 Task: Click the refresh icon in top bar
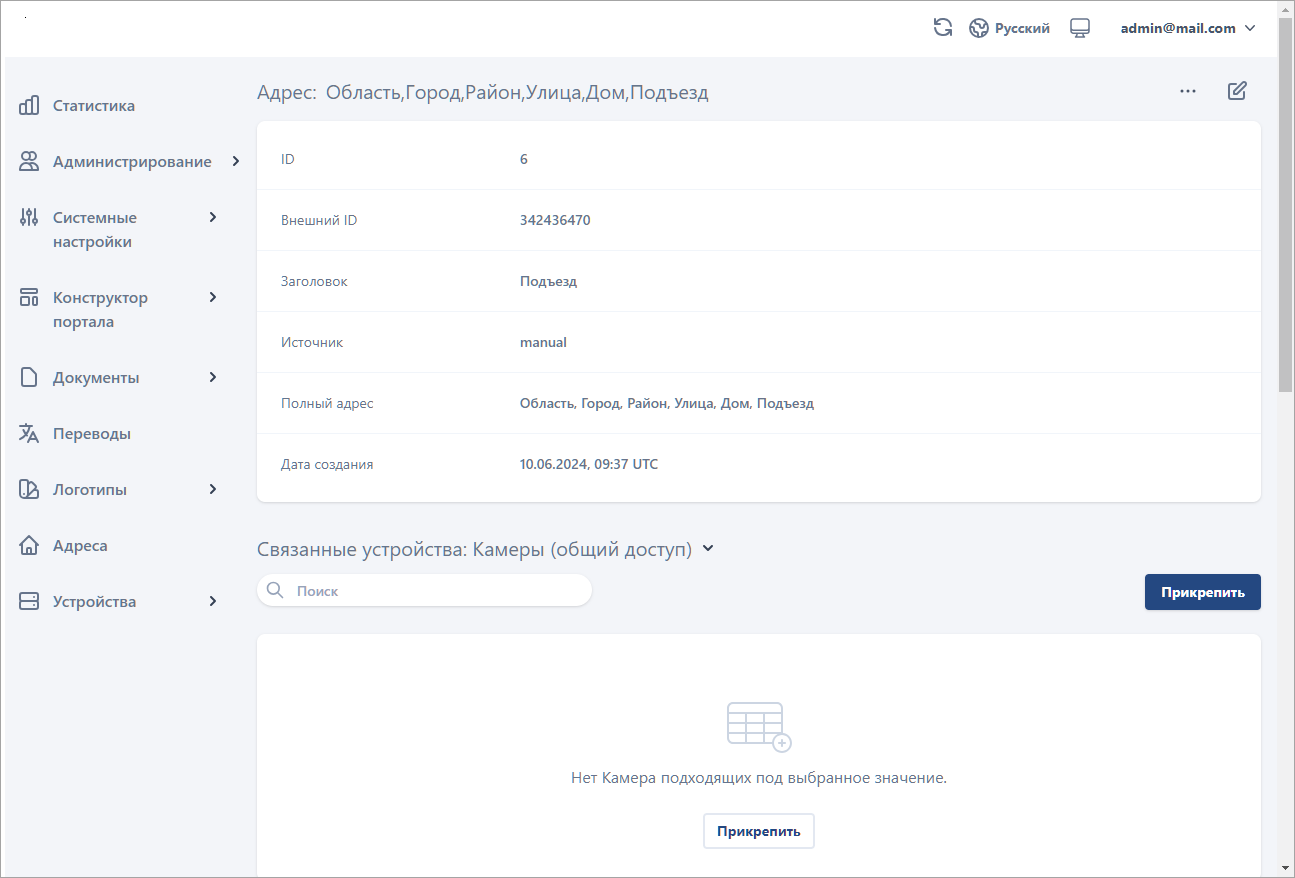click(942, 28)
